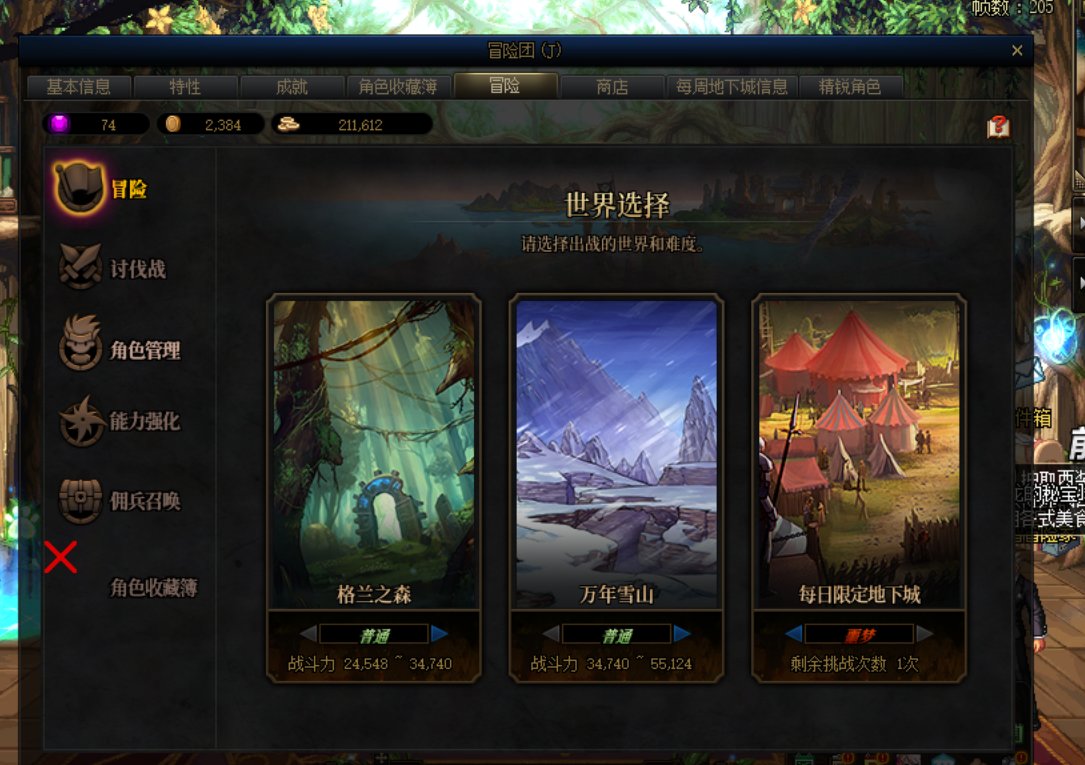1085x765 pixels.
Task: Decrease 格兰之森 difficulty with left arrow
Action: pos(309,633)
